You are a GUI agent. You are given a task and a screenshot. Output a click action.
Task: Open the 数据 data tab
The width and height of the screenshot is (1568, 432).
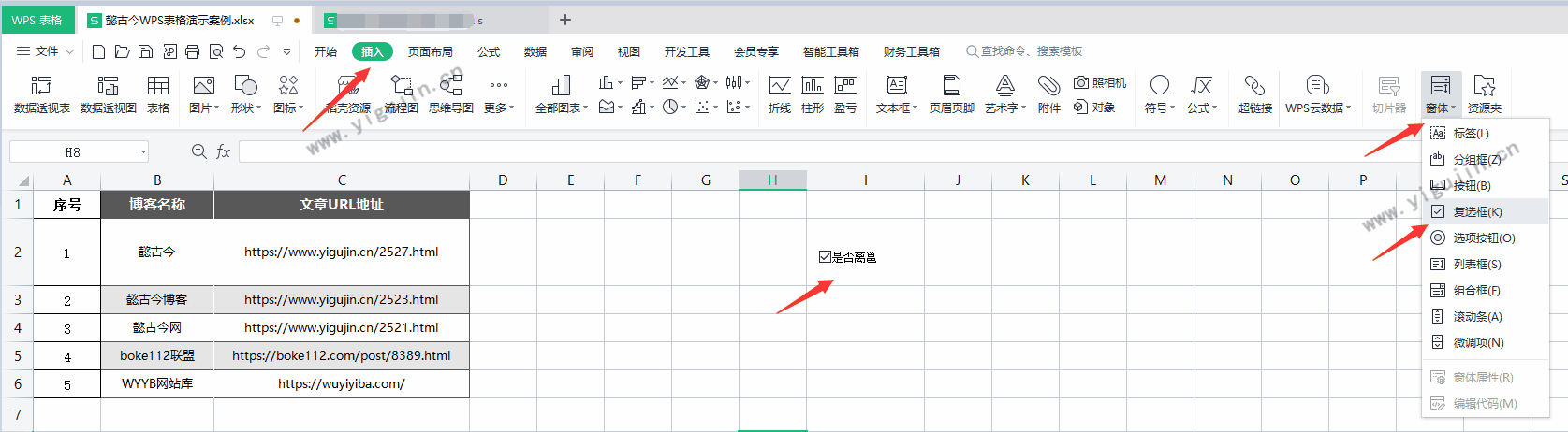click(535, 51)
